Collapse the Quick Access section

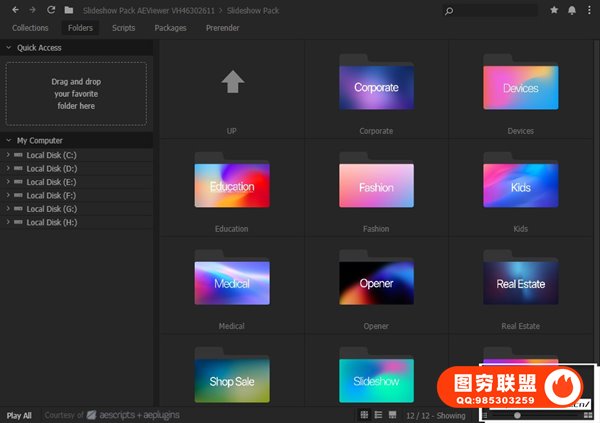pyautogui.click(x=9, y=47)
